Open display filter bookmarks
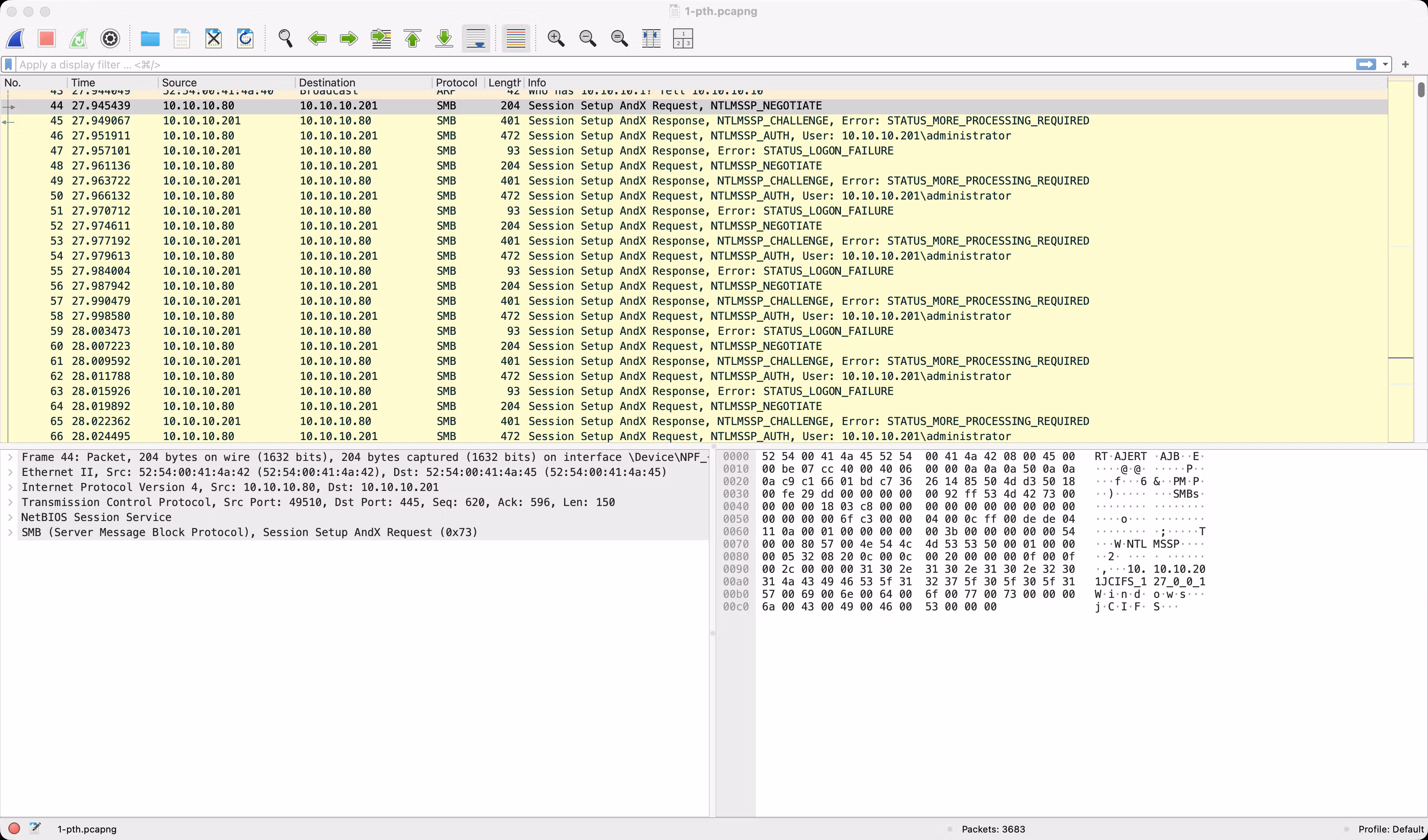 coord(8,65)
